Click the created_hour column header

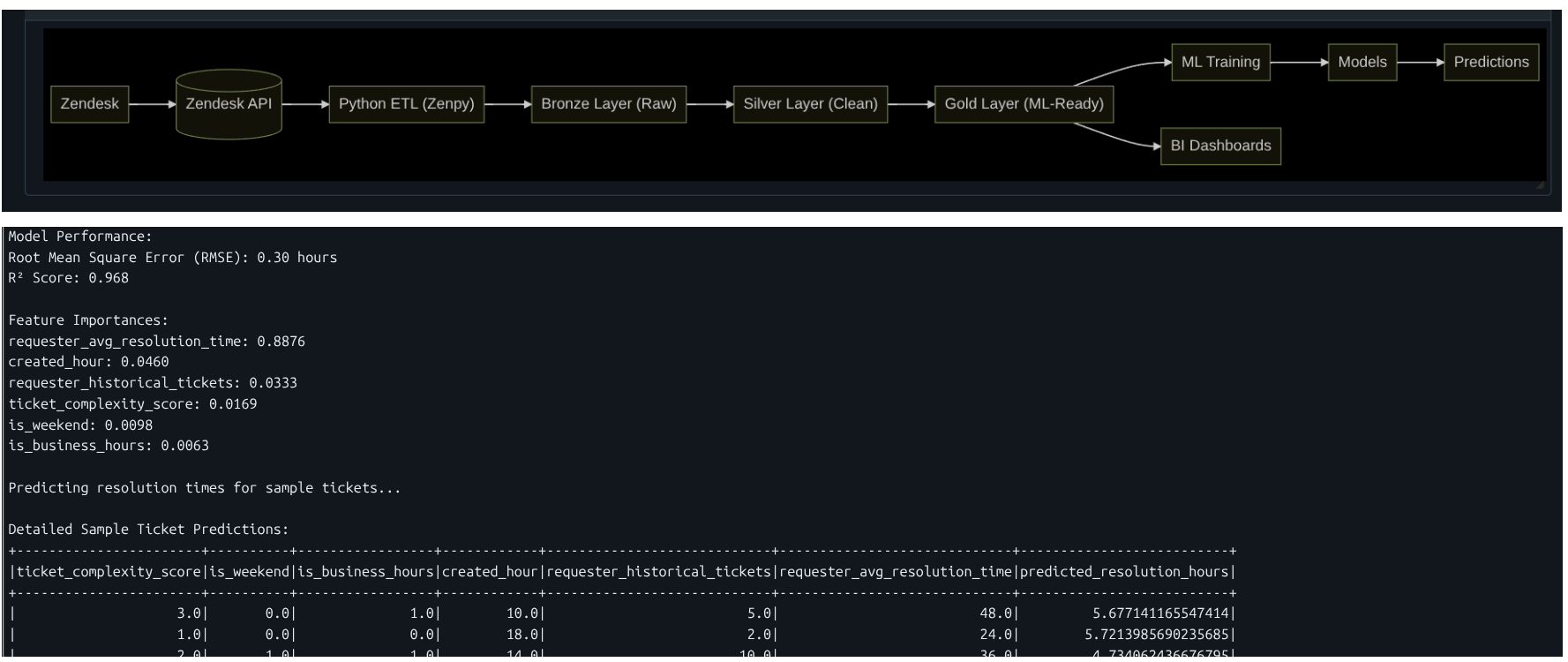(490, 572)
